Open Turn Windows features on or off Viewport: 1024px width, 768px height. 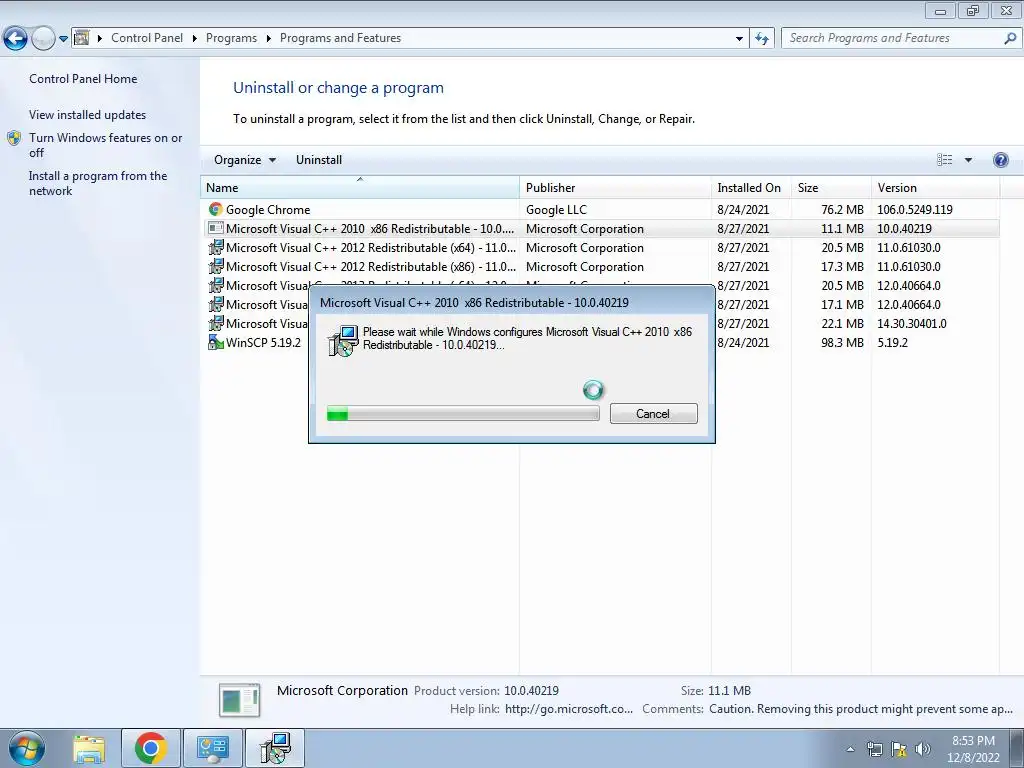point(106,145)
